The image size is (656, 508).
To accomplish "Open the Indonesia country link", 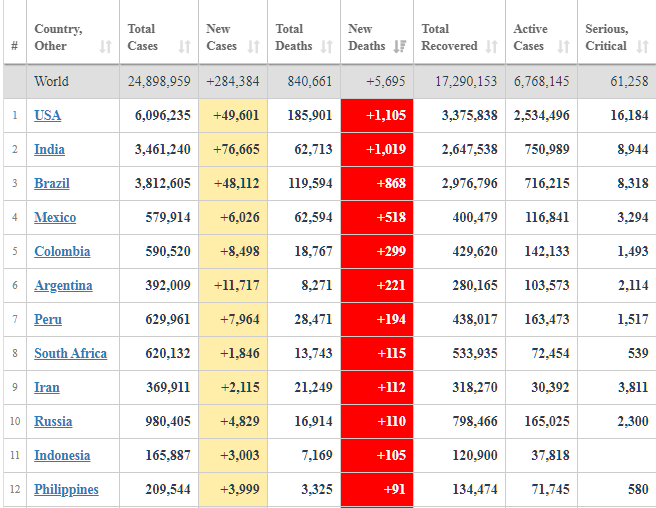I will [62, 455].
